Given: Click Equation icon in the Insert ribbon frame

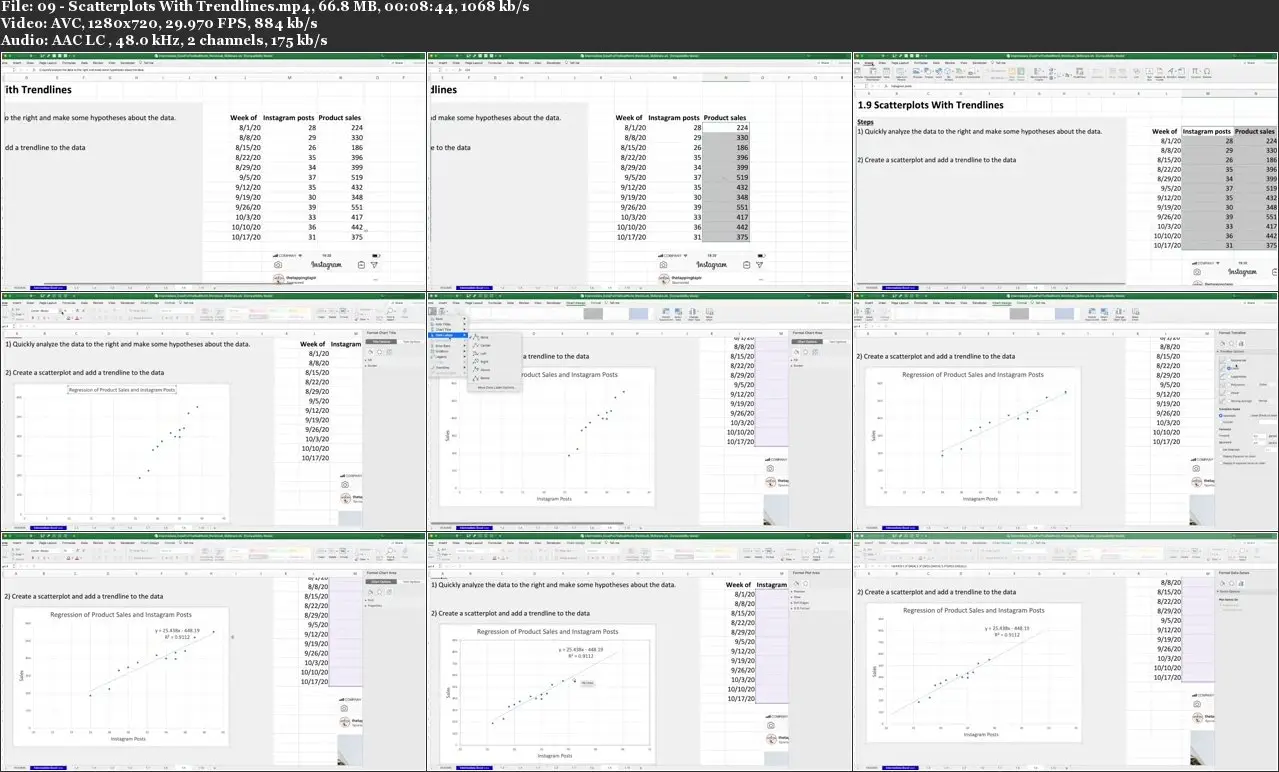Looking at the screenshot, I should click(1195, 72).
